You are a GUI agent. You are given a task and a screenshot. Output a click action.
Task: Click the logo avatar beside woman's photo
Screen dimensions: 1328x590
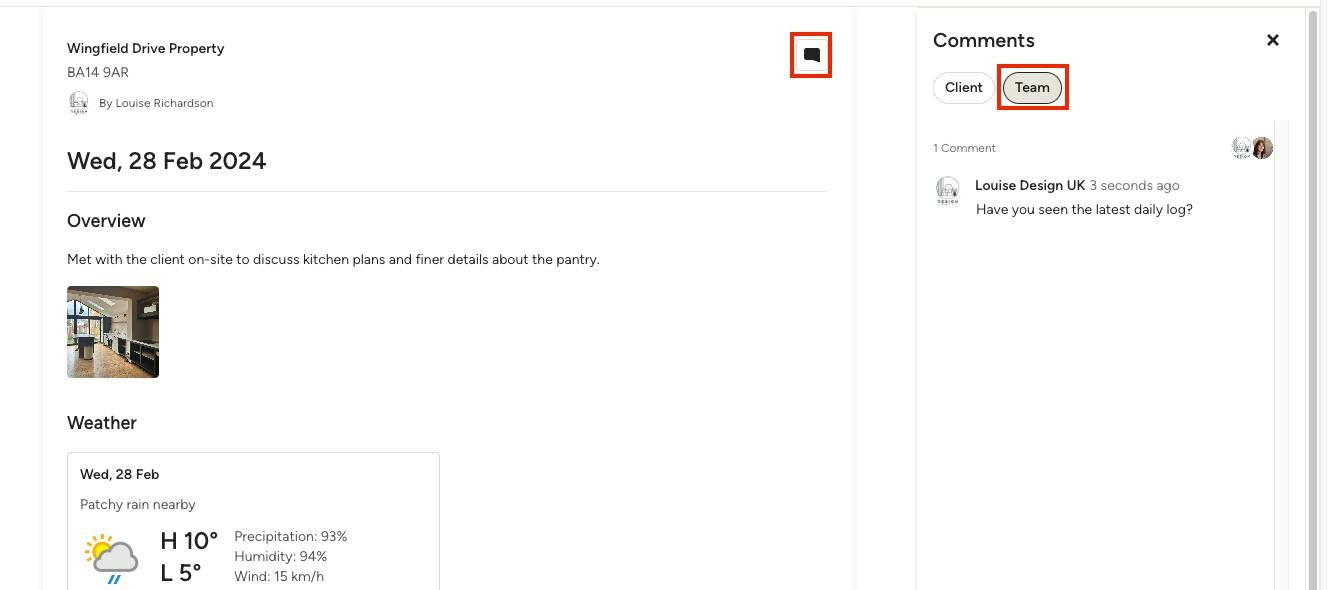(1241, 148)
